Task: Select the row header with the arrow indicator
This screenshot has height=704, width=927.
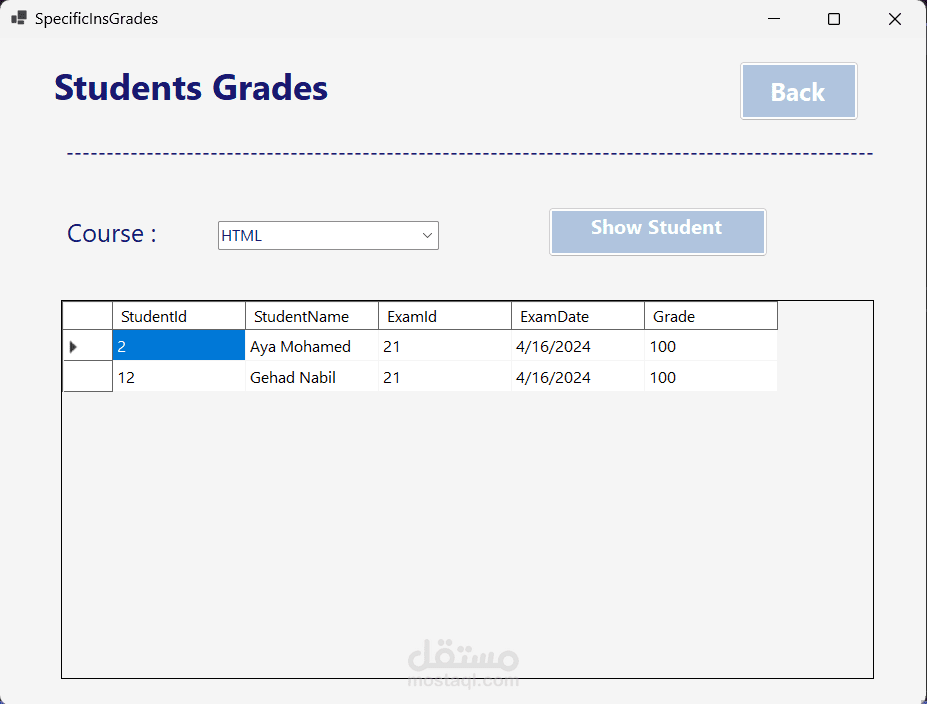Action: click(87, 346)
